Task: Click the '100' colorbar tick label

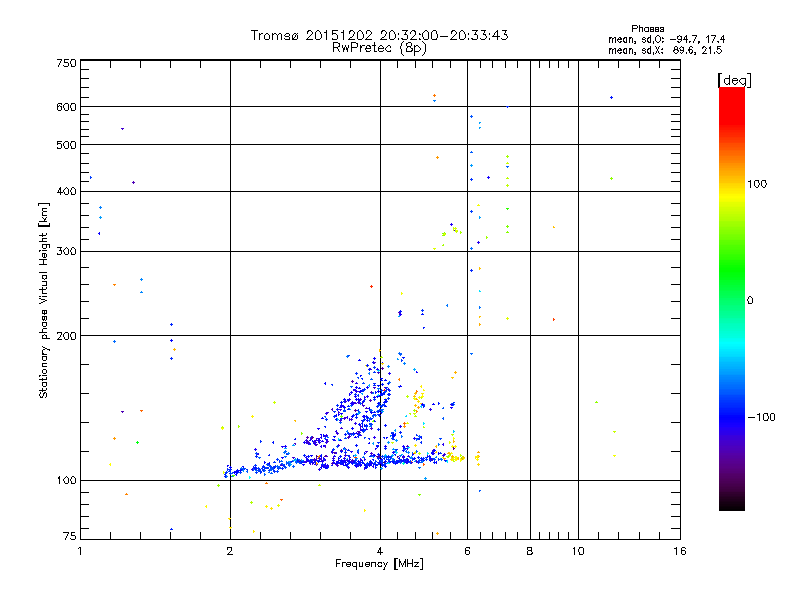Action: pos(757,184)
